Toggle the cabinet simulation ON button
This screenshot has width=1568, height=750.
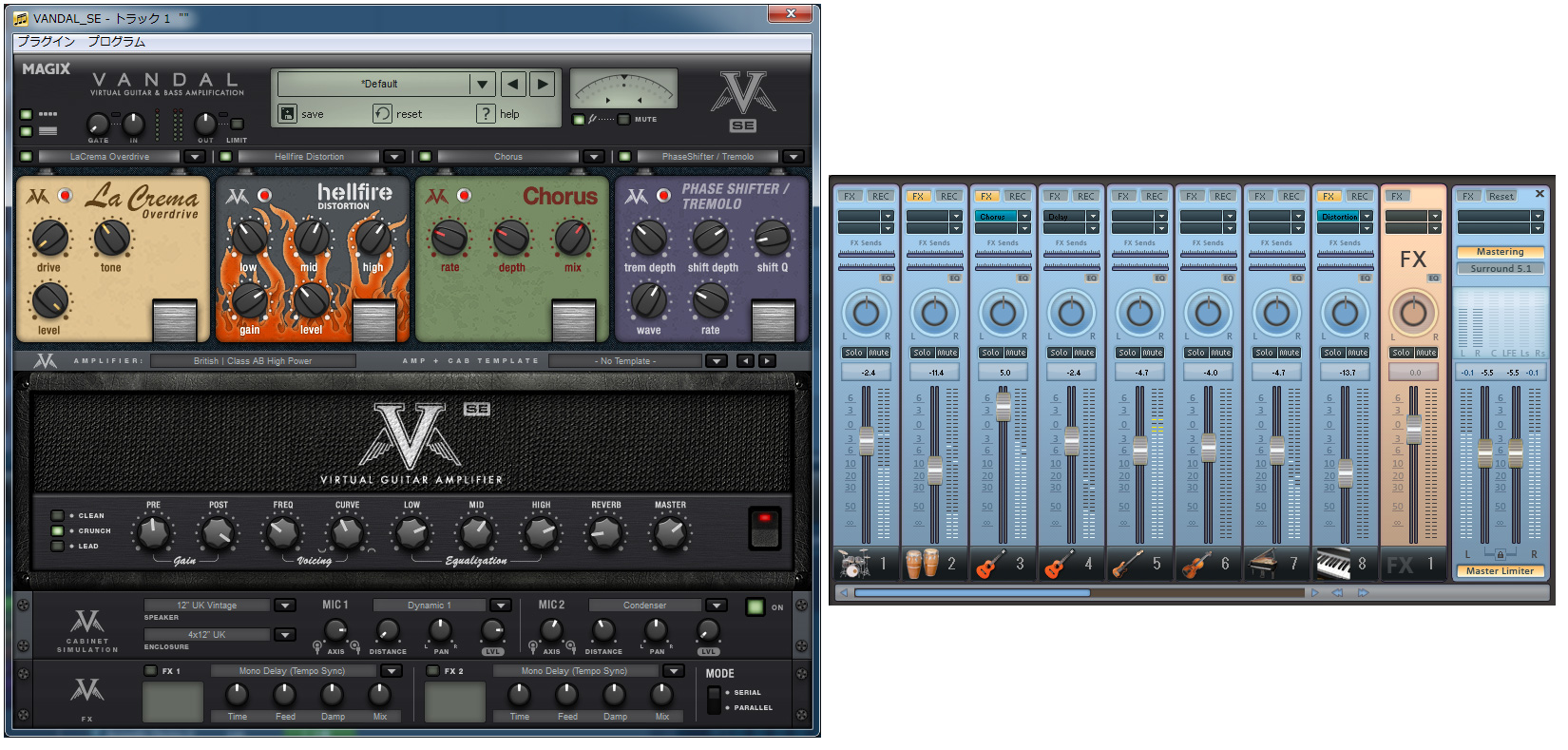point(755,606)
